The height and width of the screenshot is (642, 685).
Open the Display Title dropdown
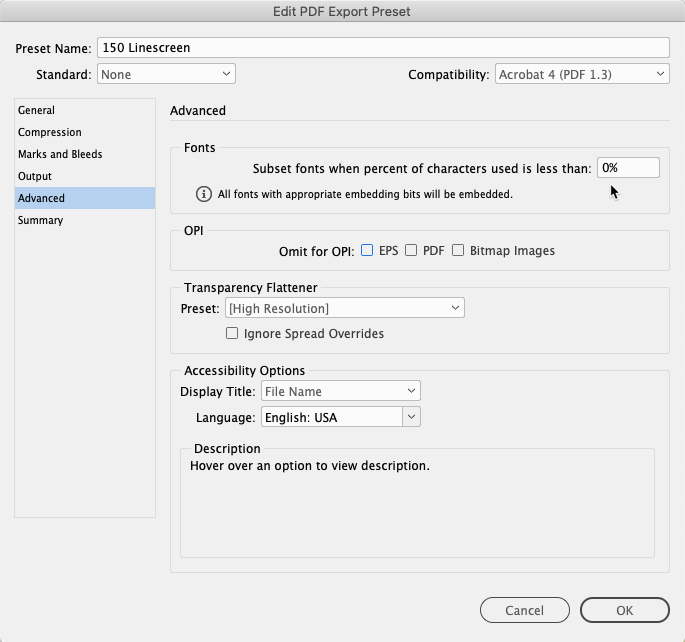pos(341,391)
